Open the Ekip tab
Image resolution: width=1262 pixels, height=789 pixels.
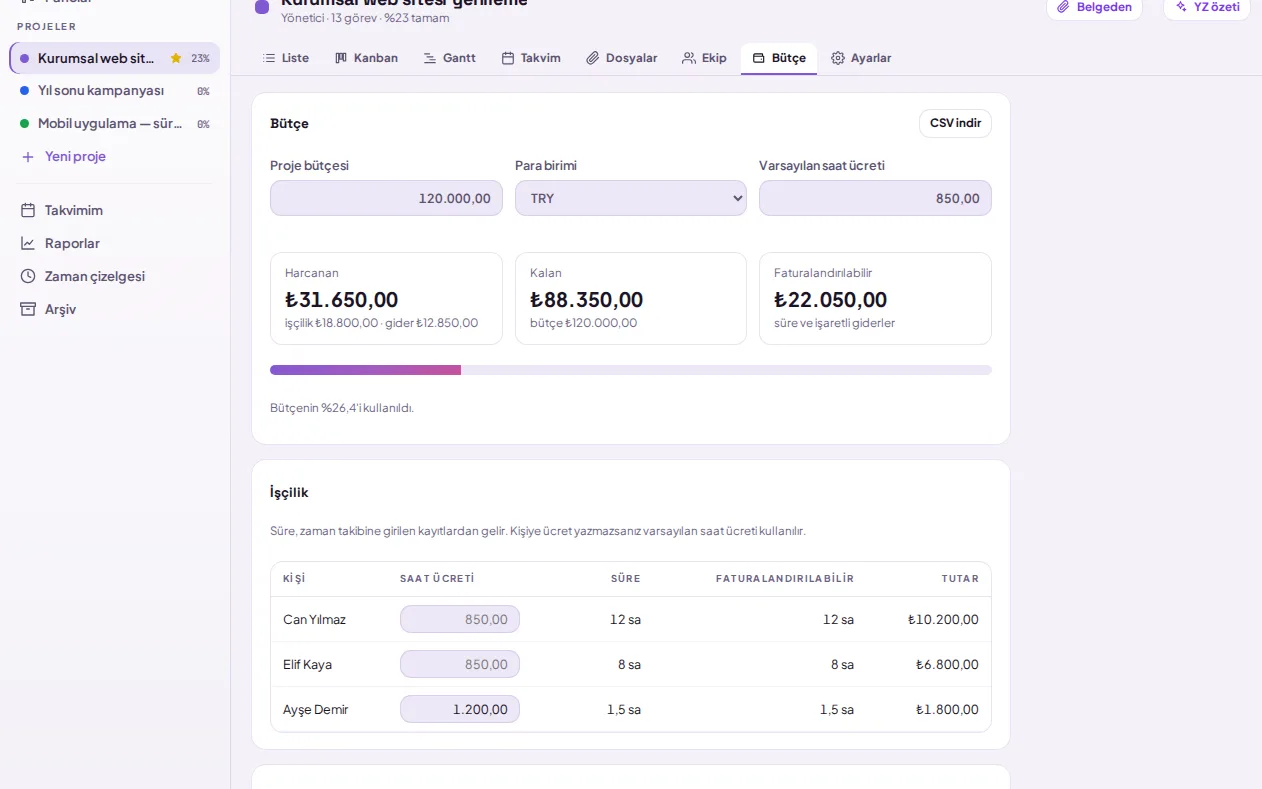pyautogui.click(x=705, y=58)
